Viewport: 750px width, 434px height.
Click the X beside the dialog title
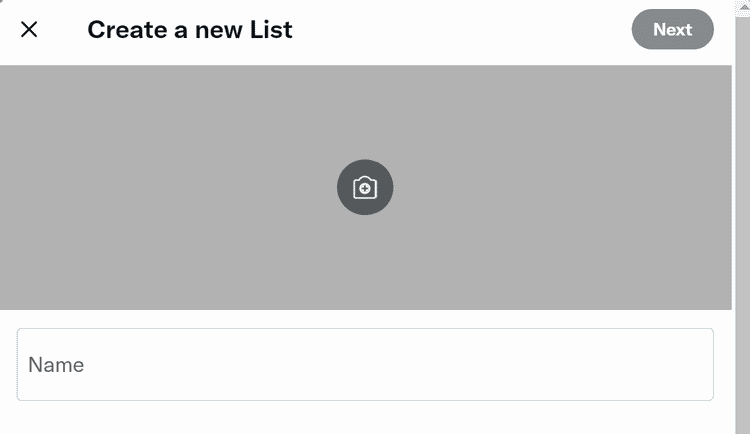29,29
